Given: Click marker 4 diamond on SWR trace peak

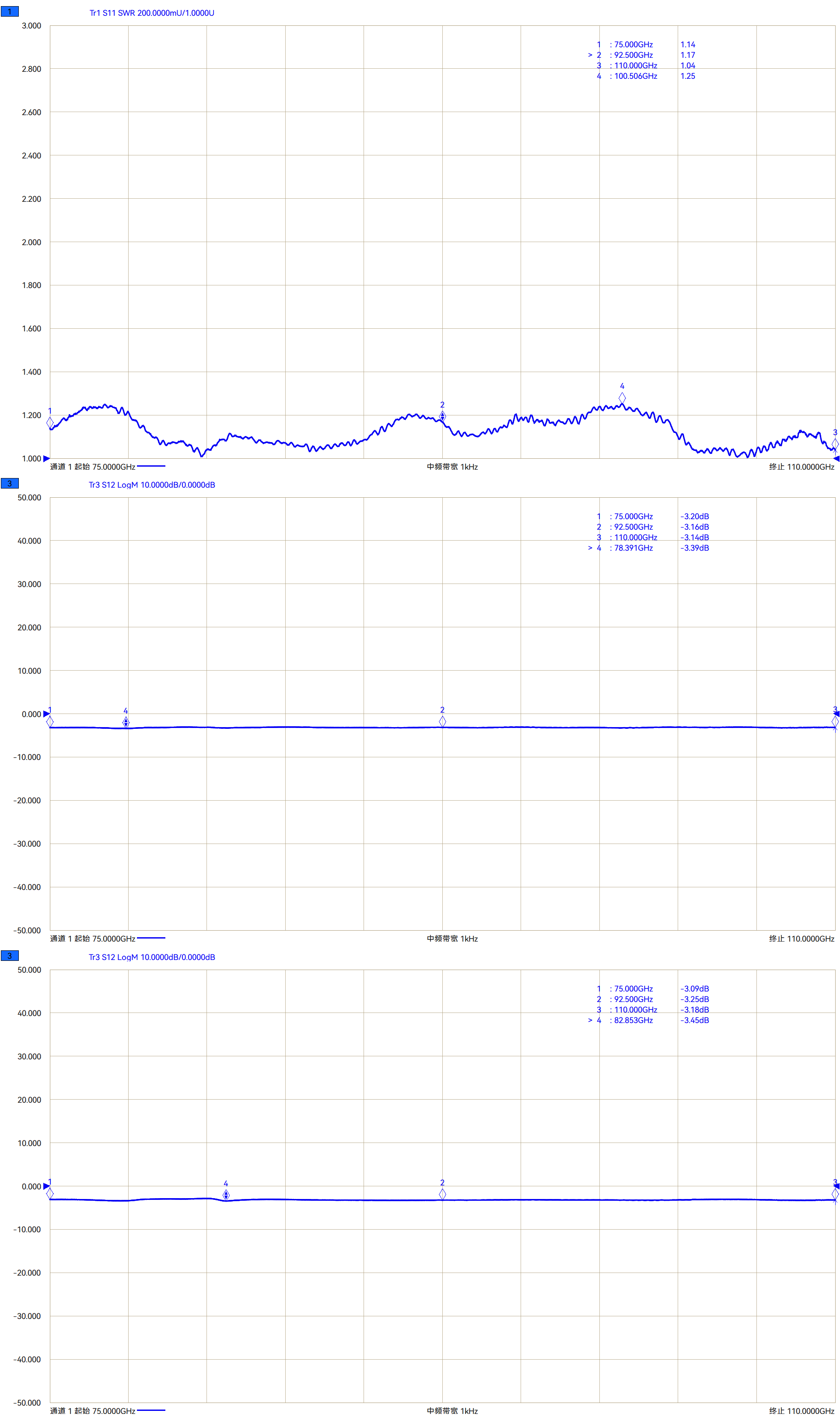Looking at the screenshot, I should [622, 398].
